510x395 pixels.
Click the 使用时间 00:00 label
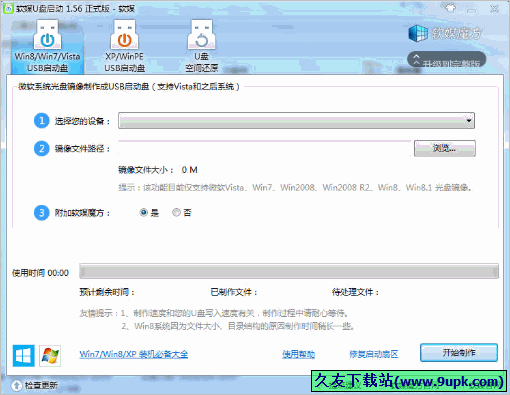click(x=40, y=273)
